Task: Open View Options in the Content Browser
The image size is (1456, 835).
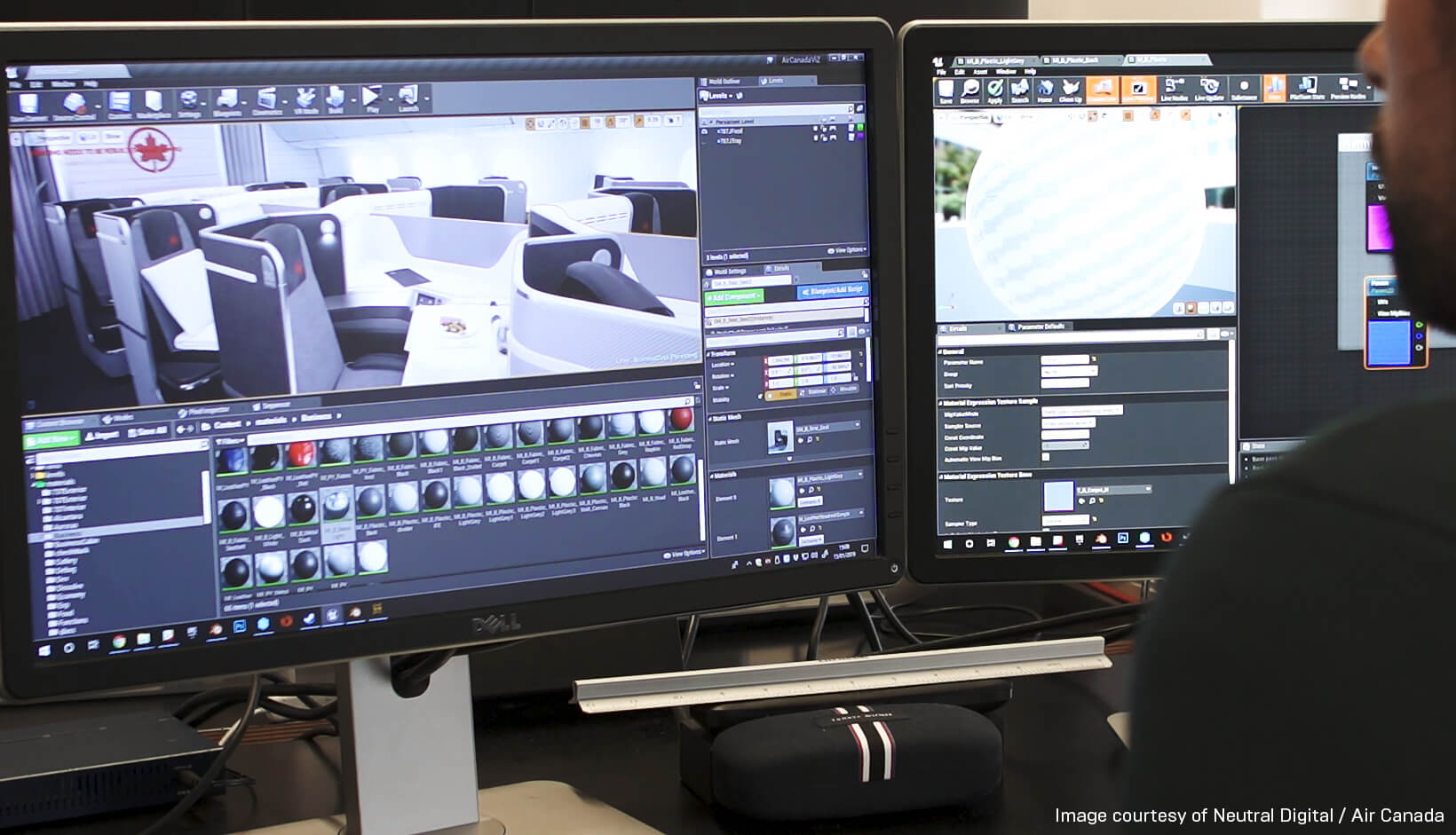Action: 683,553
